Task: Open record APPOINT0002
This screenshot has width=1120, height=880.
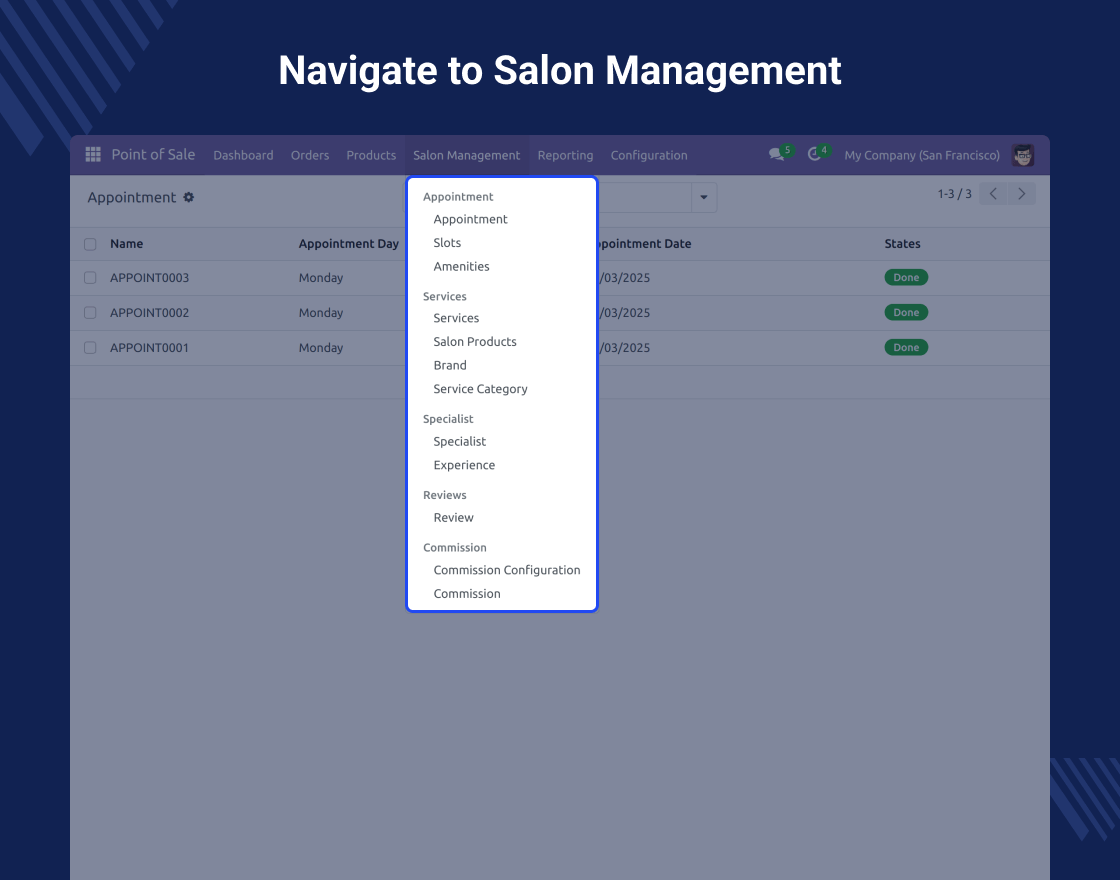Action: coord(149,313)
